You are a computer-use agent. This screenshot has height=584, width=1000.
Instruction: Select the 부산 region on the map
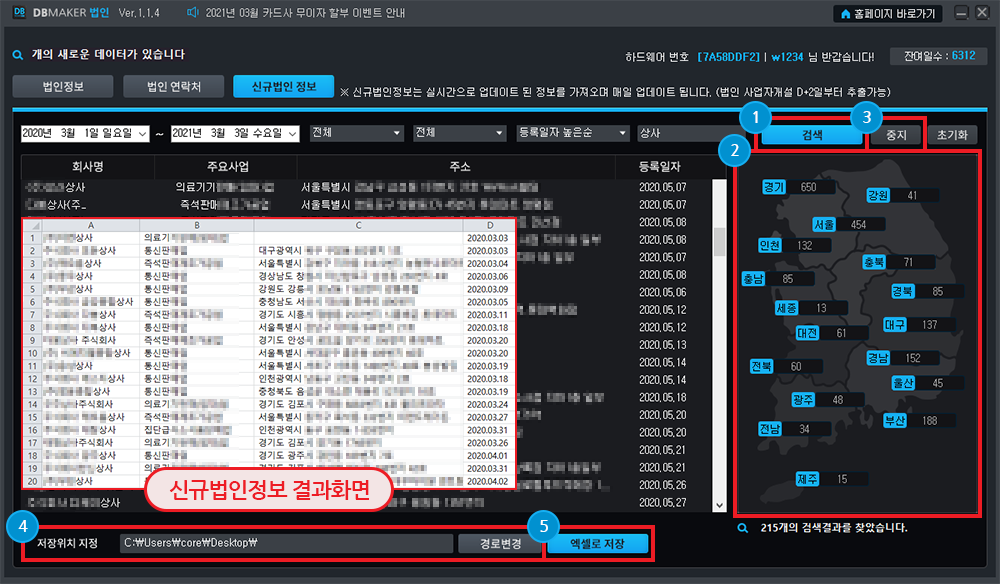click(x=895, y=421)
